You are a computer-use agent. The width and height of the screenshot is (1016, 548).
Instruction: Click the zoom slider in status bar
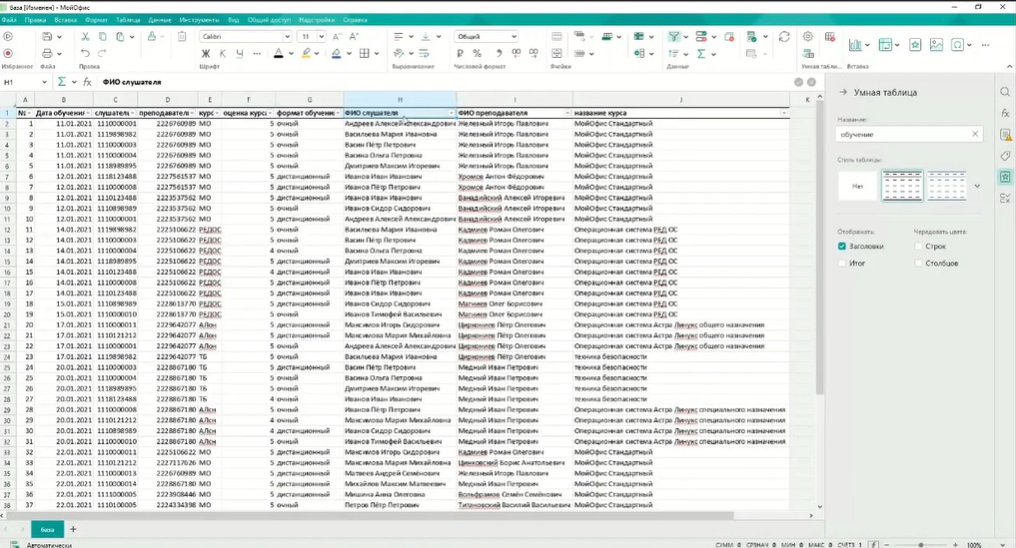point(921,545)
